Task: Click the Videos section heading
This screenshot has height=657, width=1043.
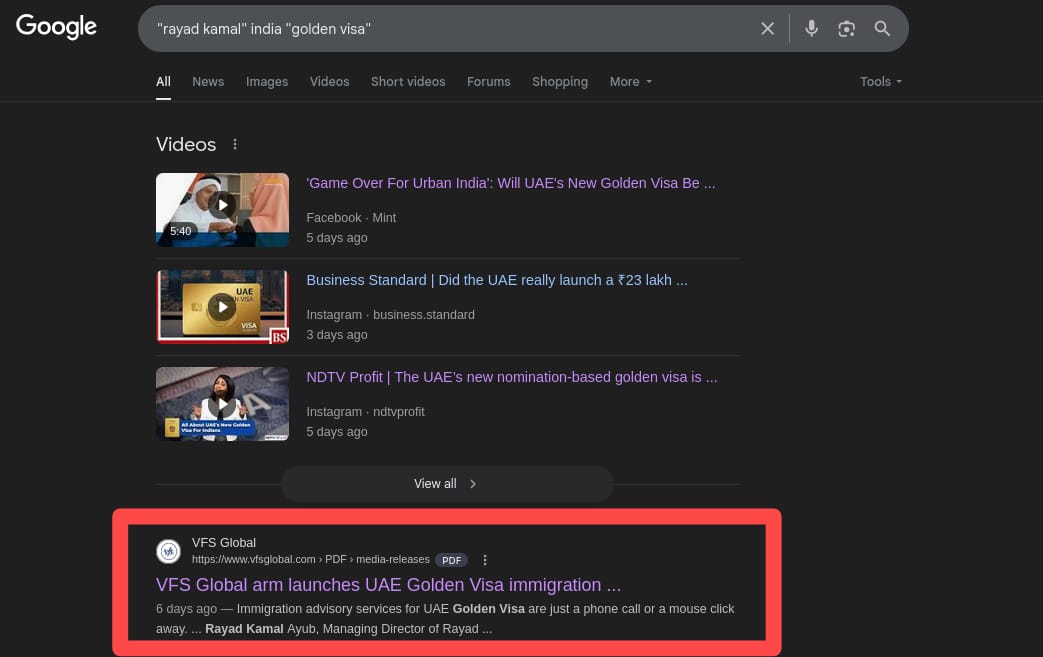Action: 186,144
